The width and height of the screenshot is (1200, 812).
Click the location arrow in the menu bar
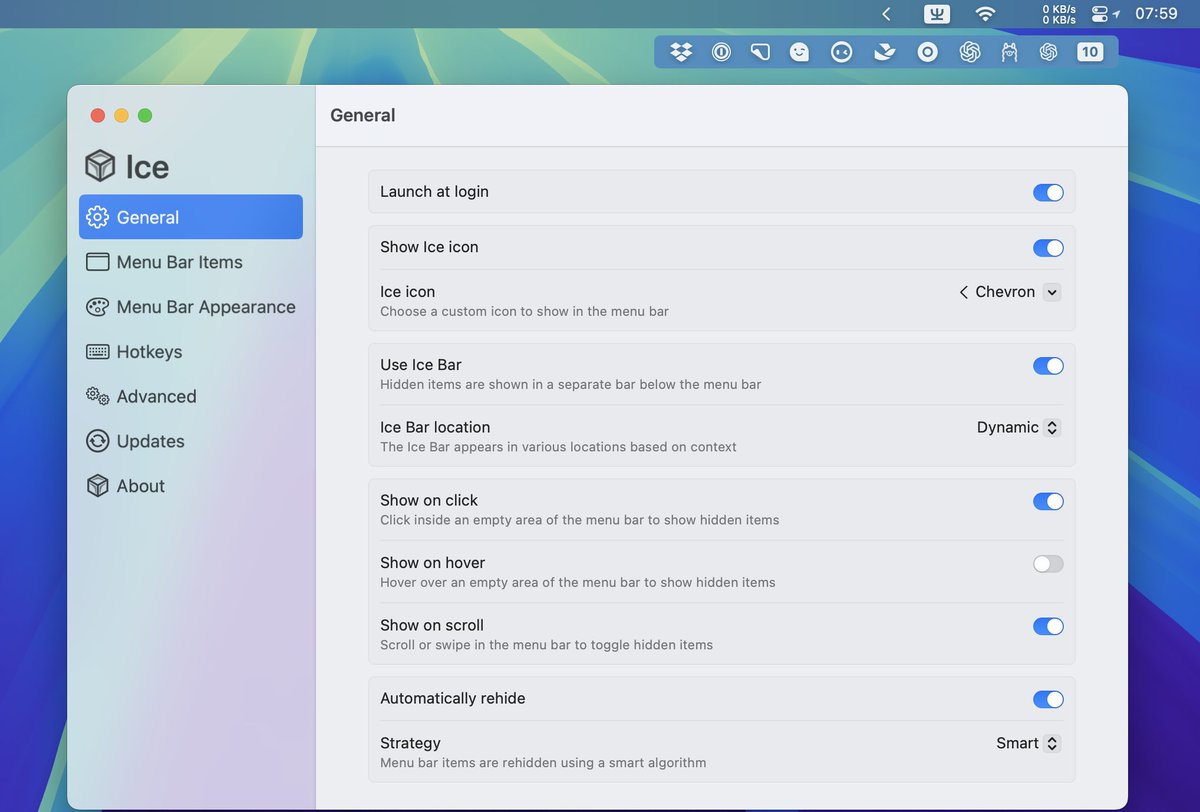click(x=1116, y=14)
